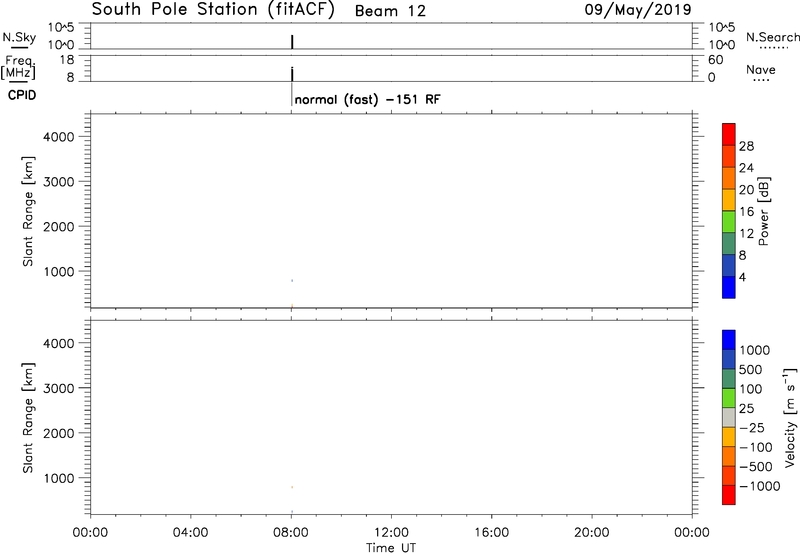Select the yellow −100 to −25 Velocity segment
This screenshot has width=800, height=554.
729,437
